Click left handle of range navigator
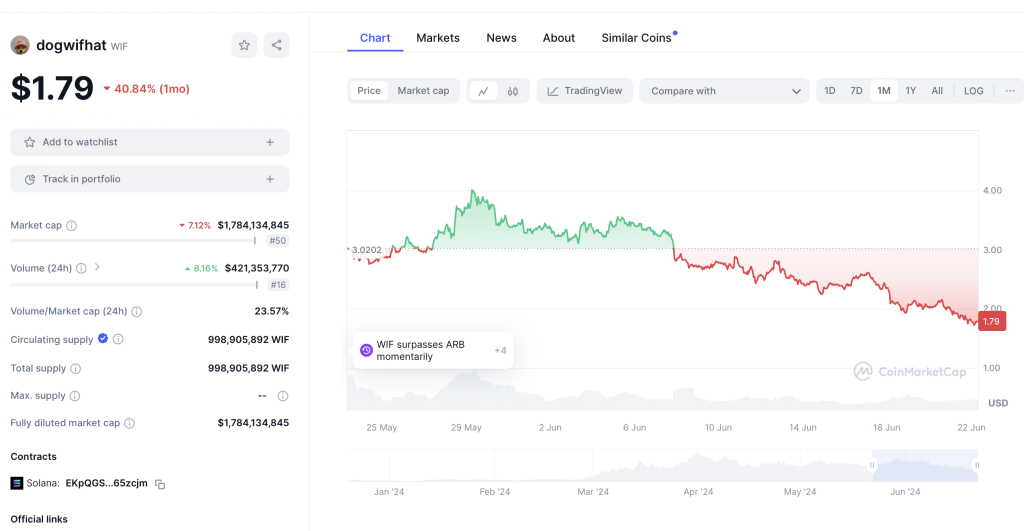The width and height of the screenshot is (1024, 531). tap(872, 466)
